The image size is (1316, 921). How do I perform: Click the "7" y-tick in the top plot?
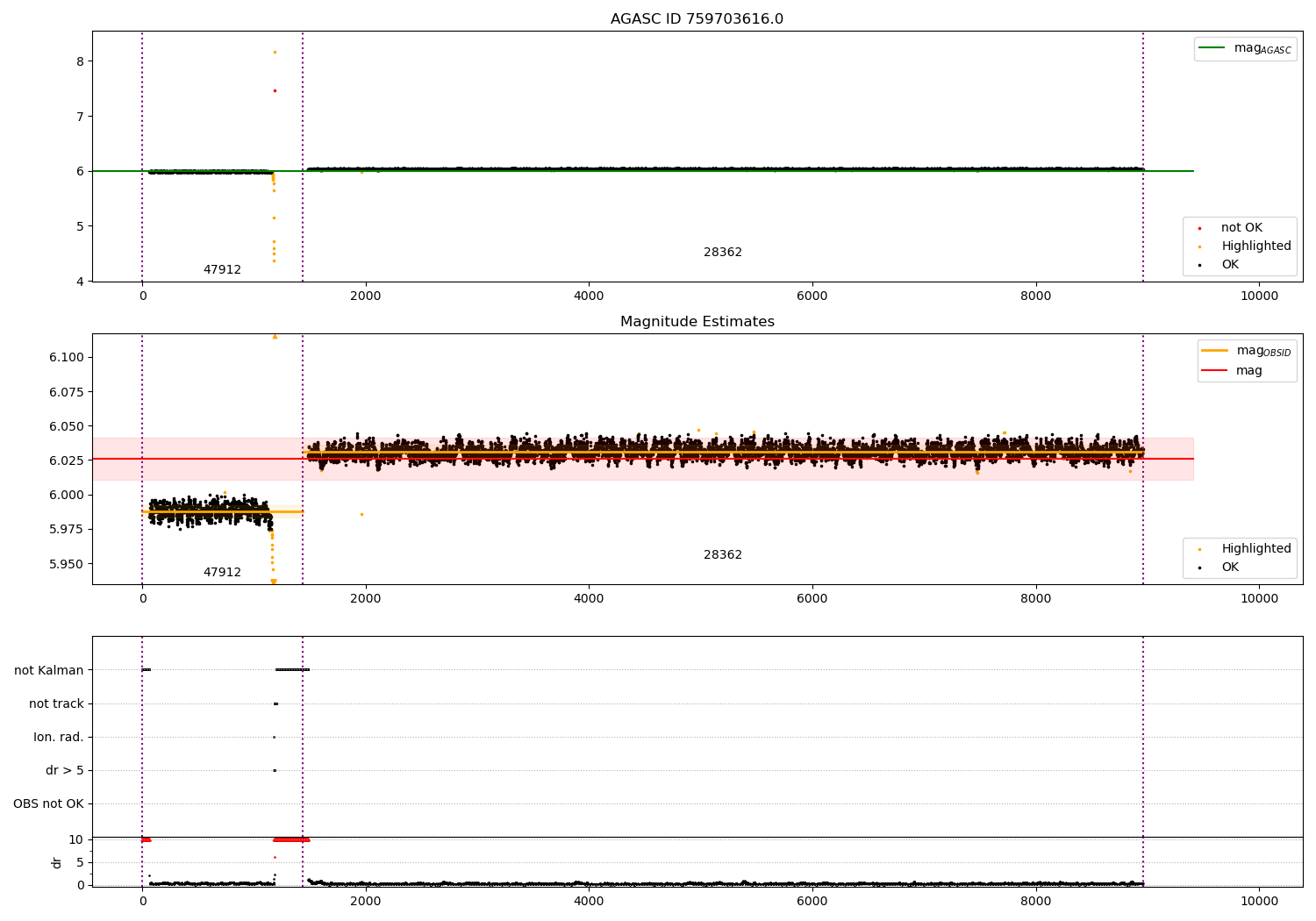(80, 117)
